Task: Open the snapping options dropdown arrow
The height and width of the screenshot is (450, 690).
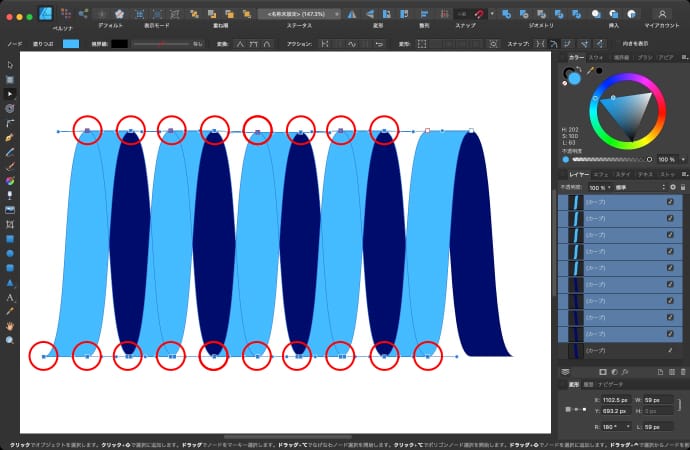Action: pos(492,14)
